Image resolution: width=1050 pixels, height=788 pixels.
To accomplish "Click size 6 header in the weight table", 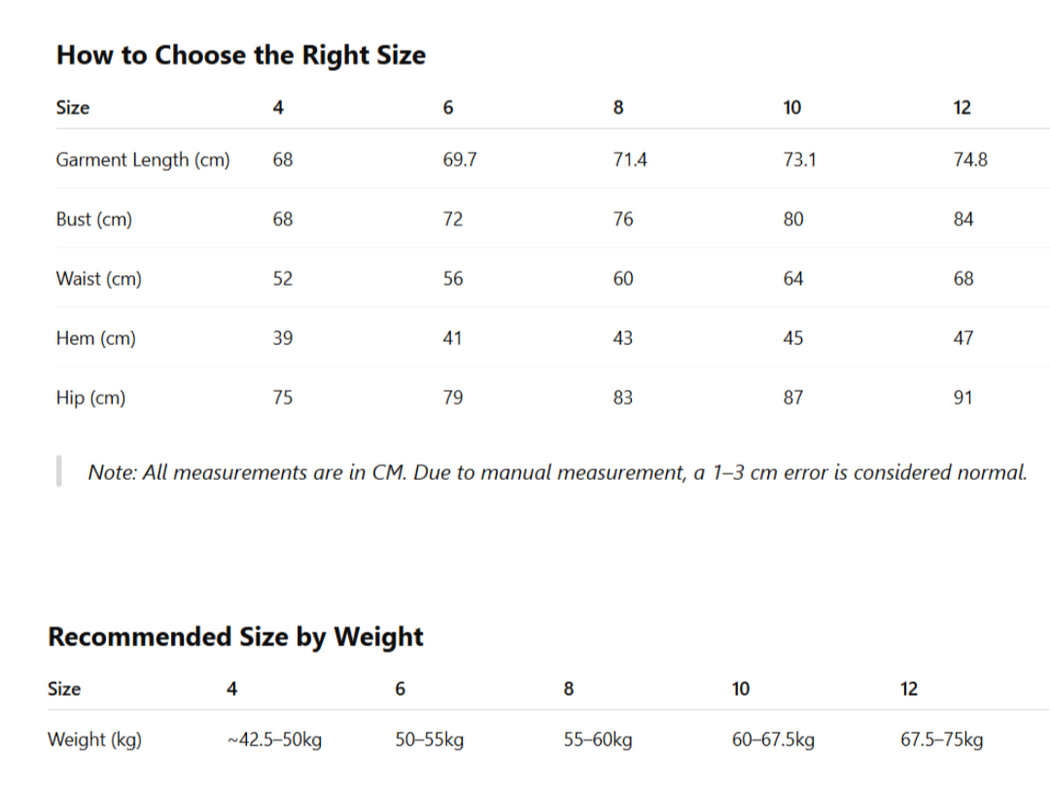I will [401, 689].
